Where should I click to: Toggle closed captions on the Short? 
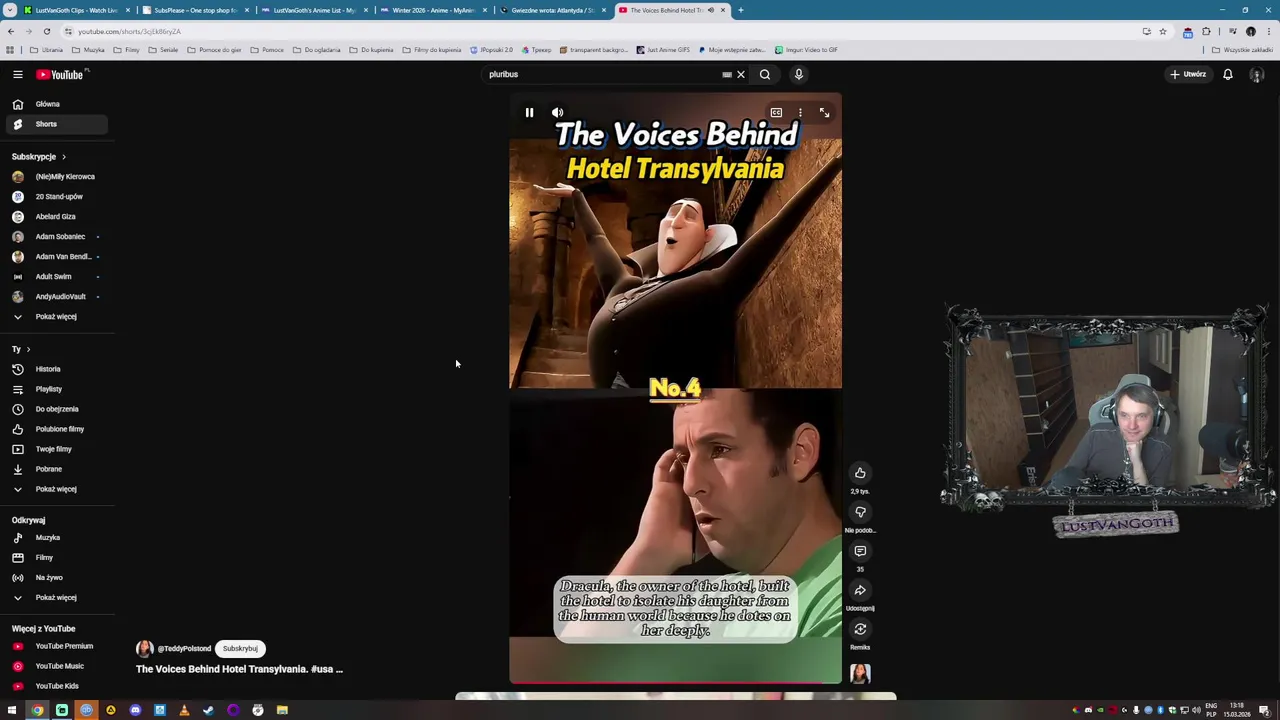(776, 113)
